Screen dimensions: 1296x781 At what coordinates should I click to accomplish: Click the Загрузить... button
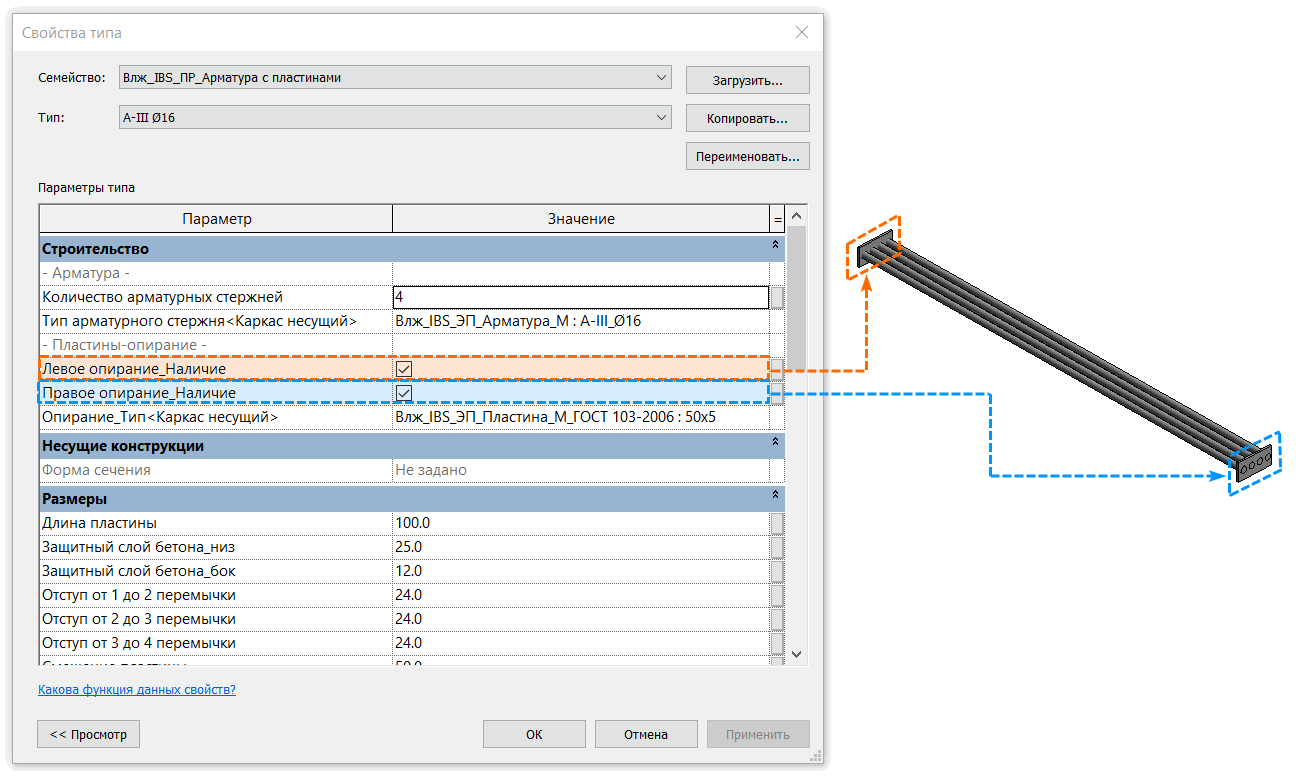747,80
